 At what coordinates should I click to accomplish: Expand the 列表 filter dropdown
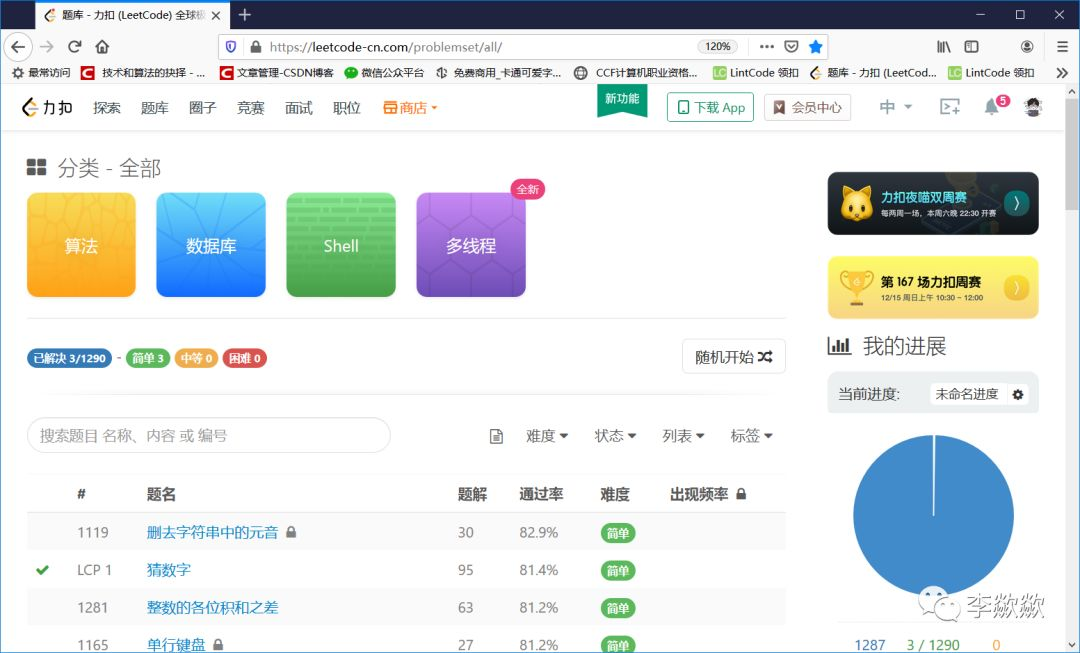coord(683,435)
